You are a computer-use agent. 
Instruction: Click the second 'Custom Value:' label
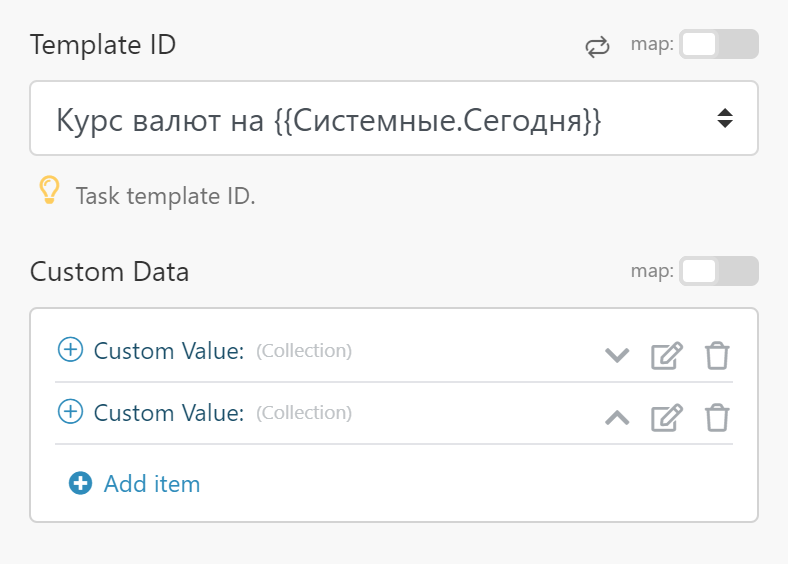click(169, 413)
